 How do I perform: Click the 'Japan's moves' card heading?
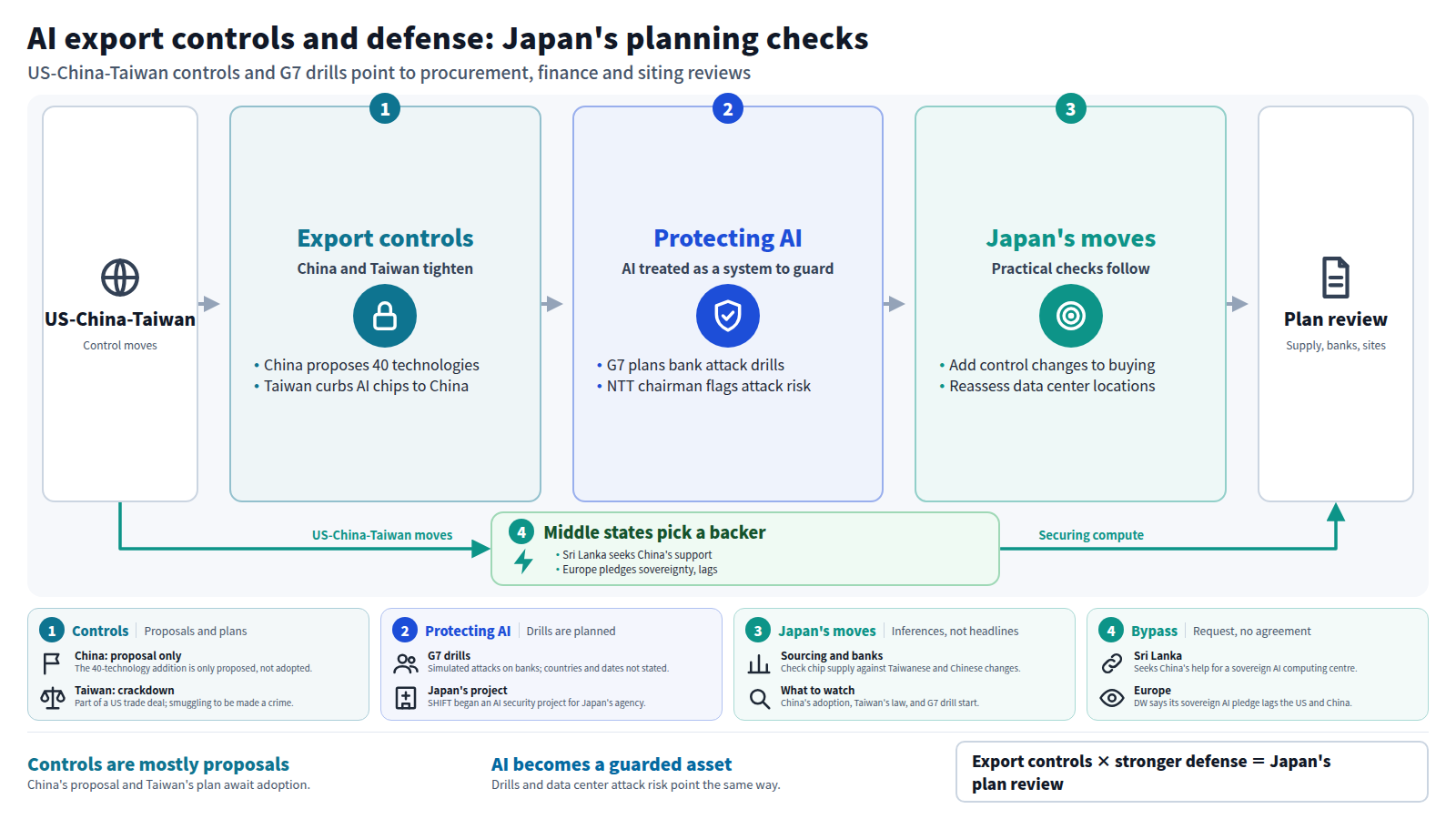1071,238
